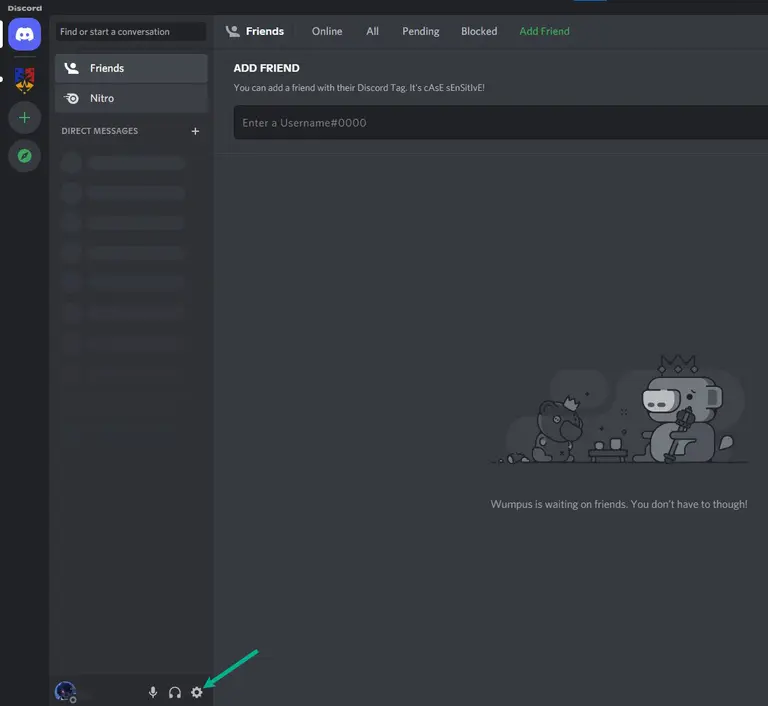Open the server with the red and blue icon

pyautogui.click(x=24, y=80)
